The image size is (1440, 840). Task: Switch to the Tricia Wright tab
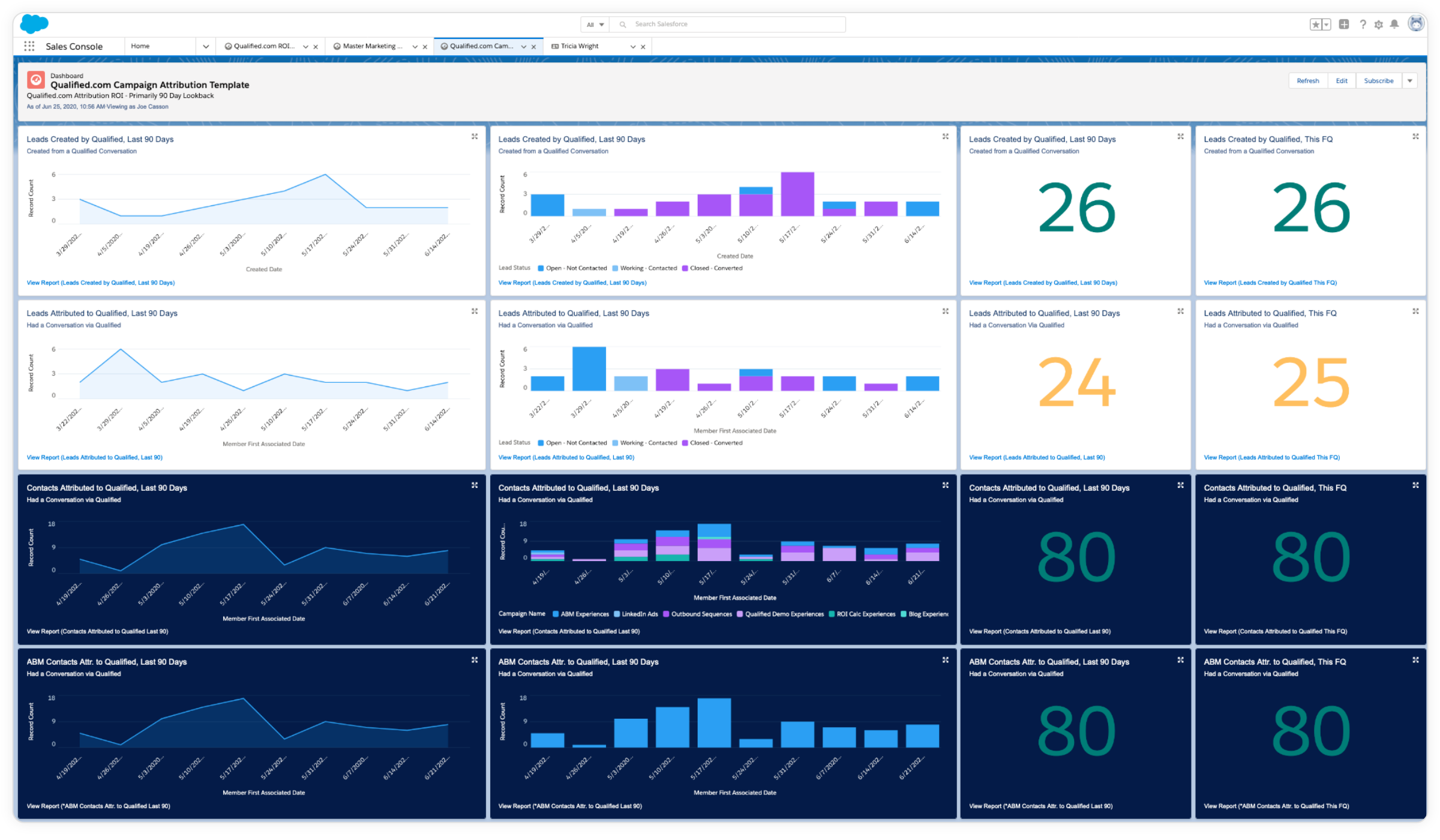[575, 46]
